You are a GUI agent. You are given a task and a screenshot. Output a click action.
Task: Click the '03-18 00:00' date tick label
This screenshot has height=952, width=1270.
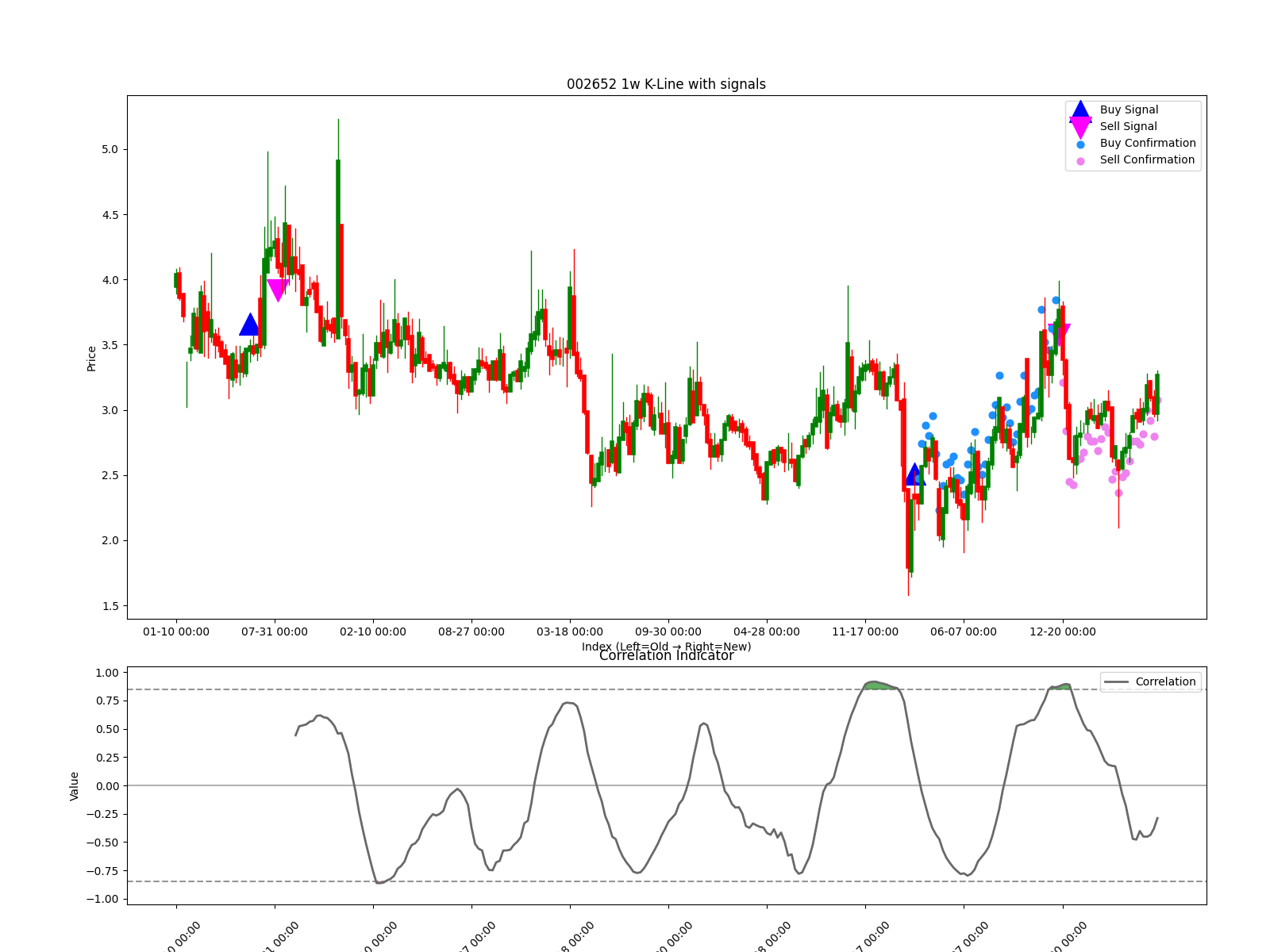point(570,631)
